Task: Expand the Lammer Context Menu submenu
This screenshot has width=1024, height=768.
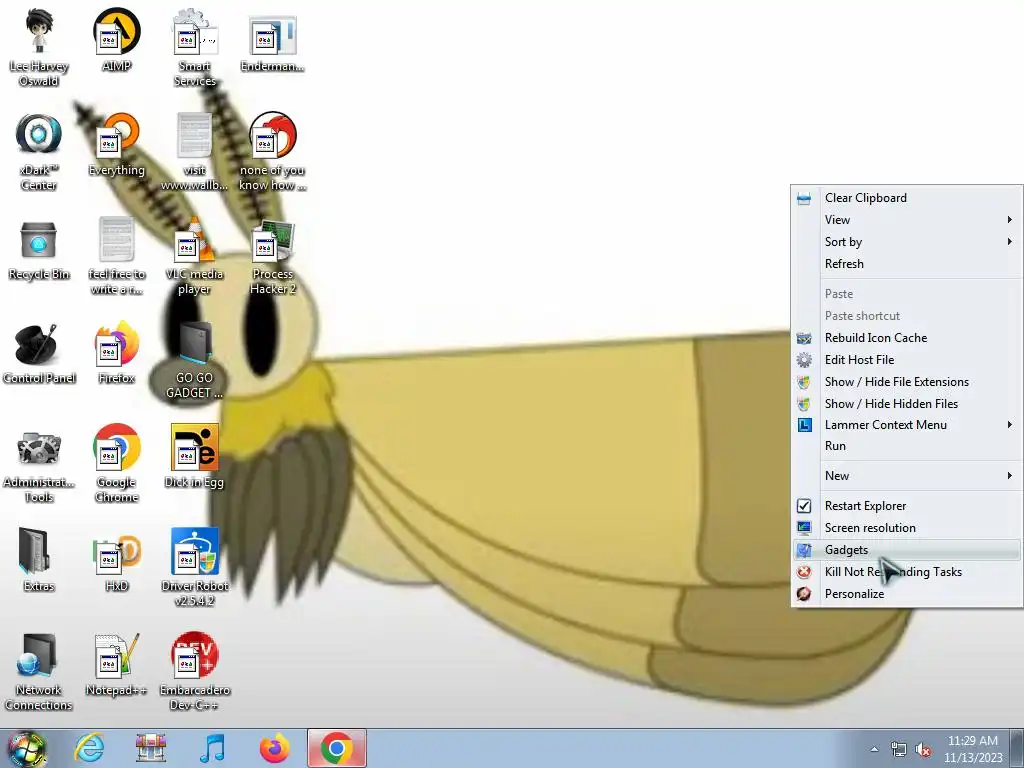Action: coord(906,425)
